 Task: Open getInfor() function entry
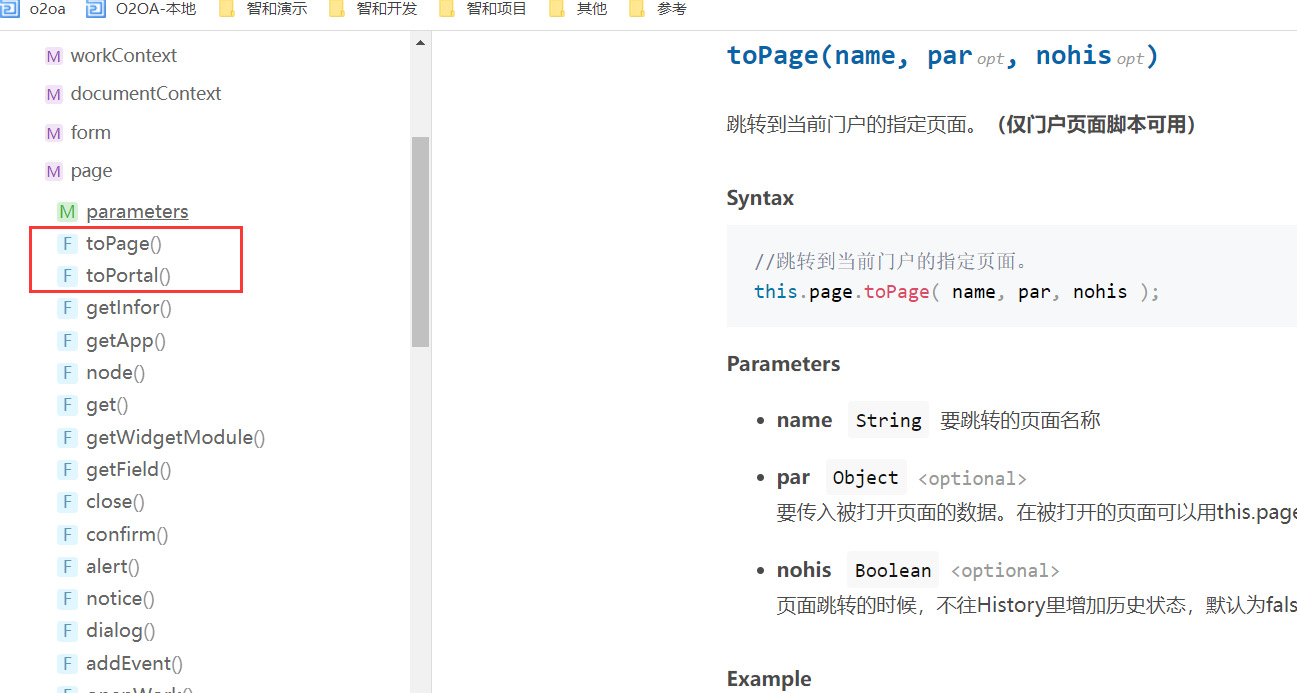(x=129, y=307)
